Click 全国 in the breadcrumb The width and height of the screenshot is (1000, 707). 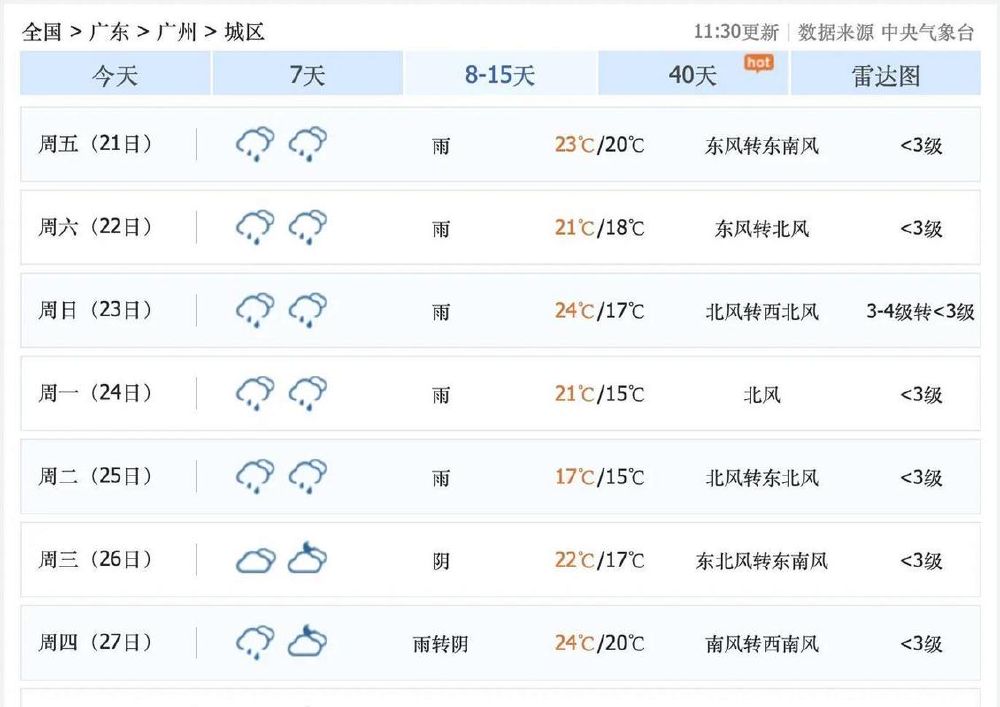point(42,31)
